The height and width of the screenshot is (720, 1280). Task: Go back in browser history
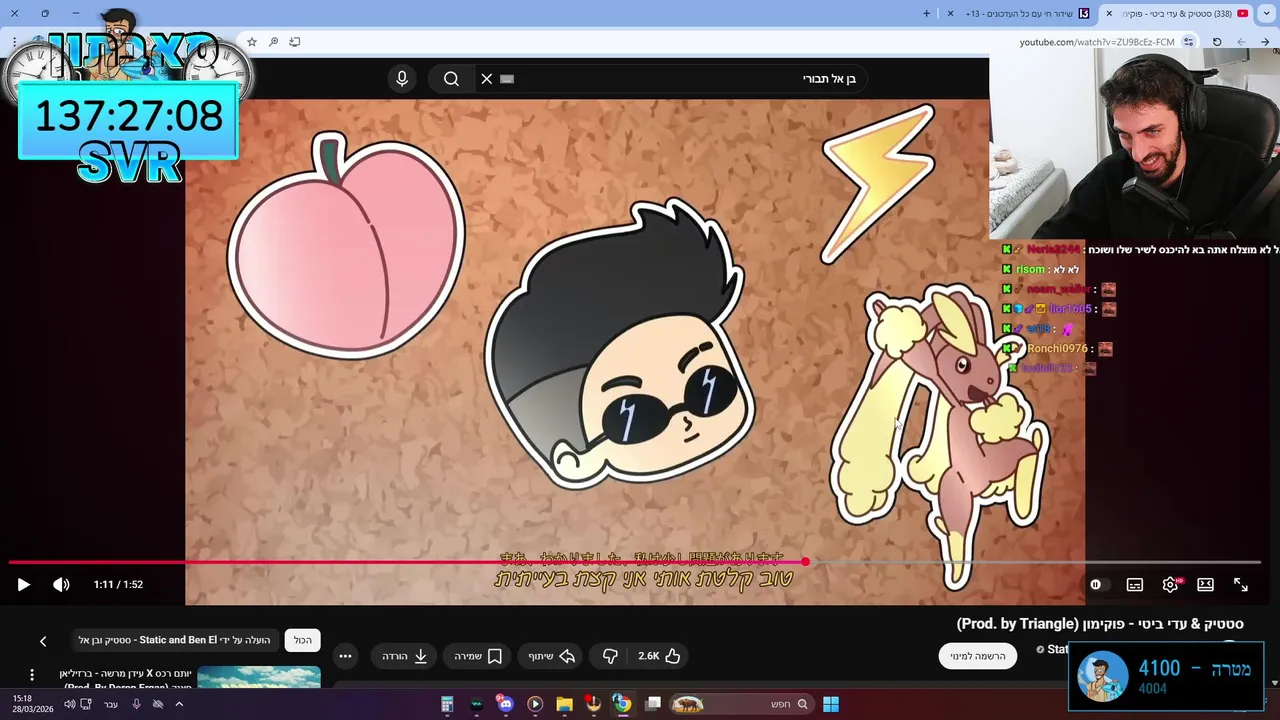coord(1265,42)
